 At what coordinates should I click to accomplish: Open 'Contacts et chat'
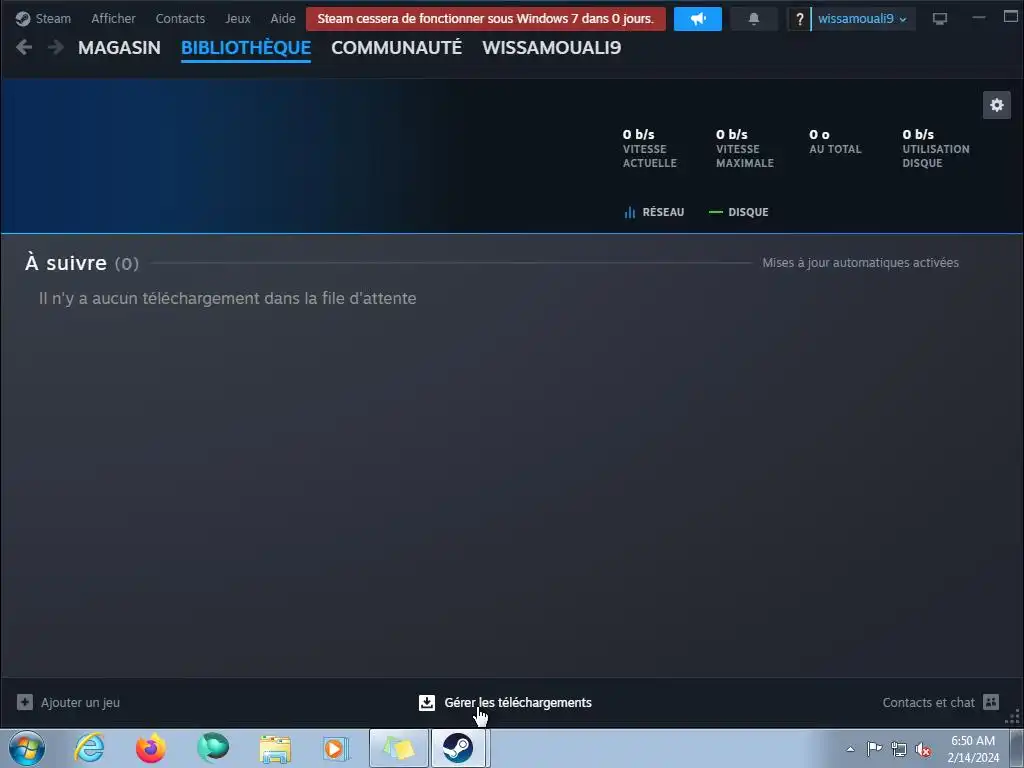928,703
